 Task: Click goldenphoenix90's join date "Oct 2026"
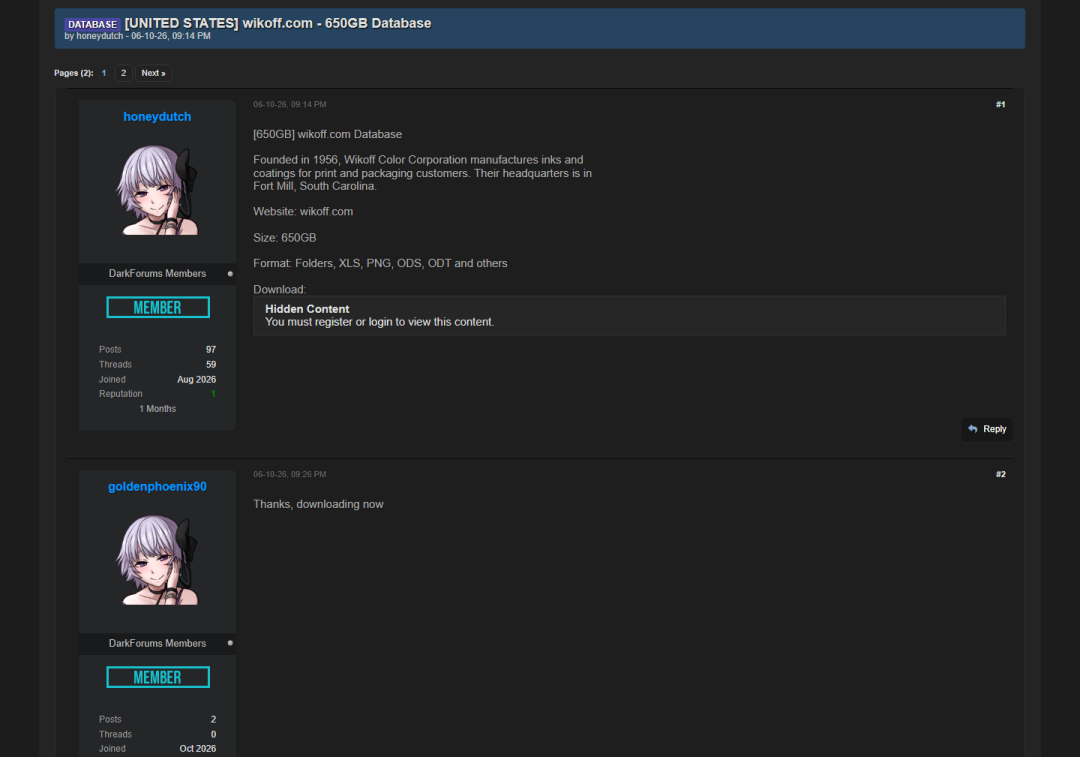(198, 749)
